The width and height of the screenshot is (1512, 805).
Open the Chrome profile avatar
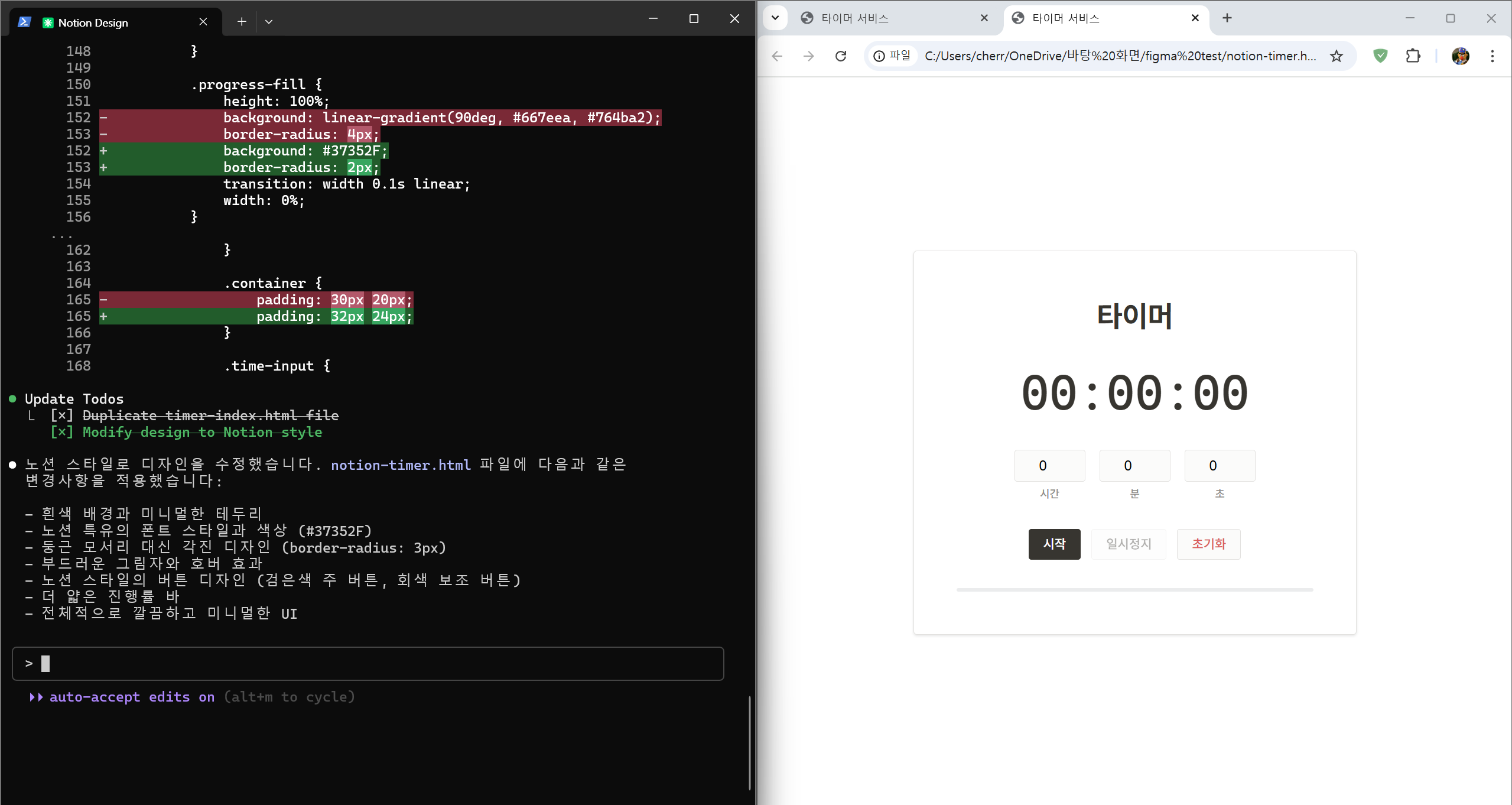point(1460,56)
